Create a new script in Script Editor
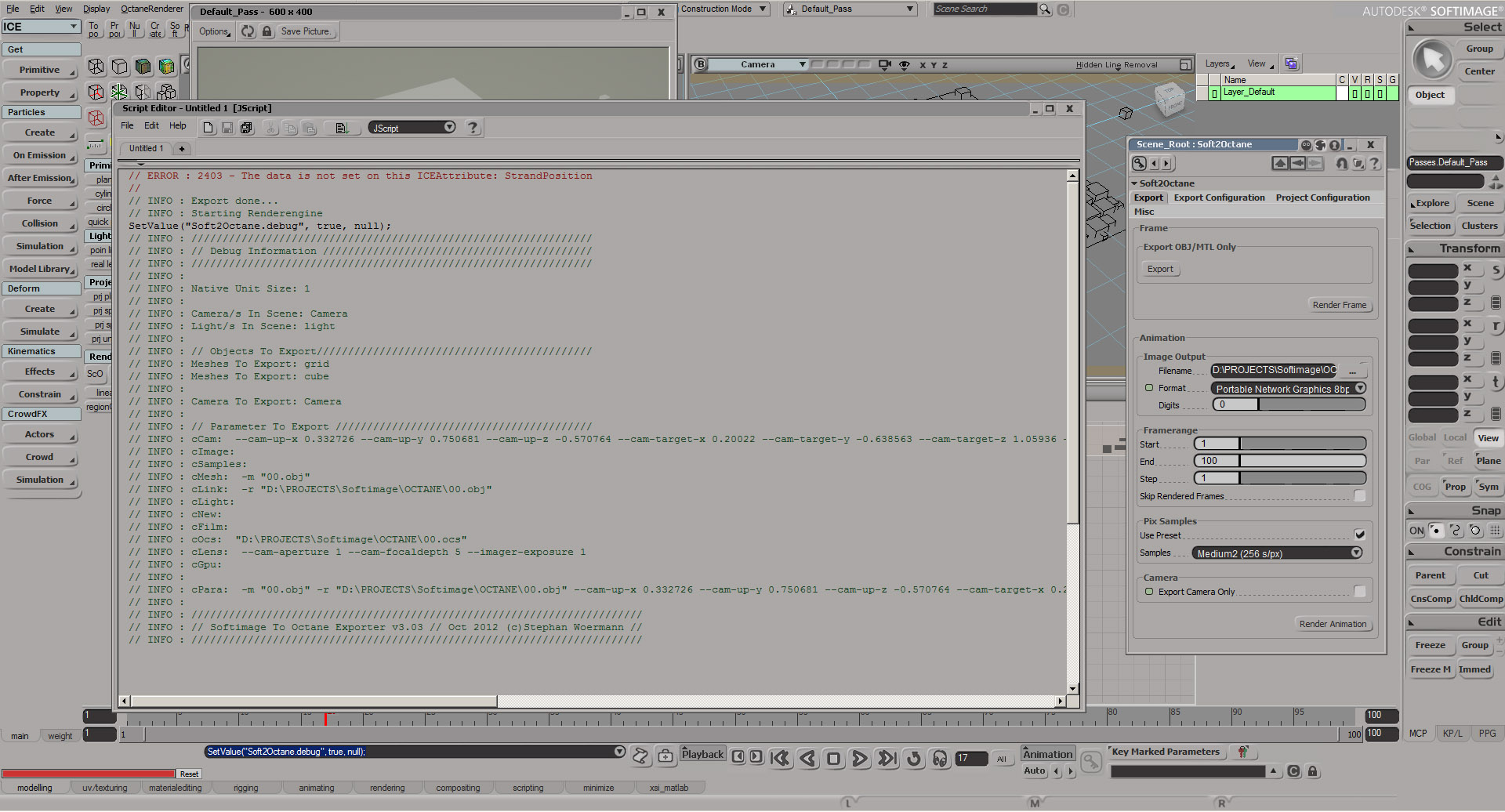 click(x=209, y=128)
